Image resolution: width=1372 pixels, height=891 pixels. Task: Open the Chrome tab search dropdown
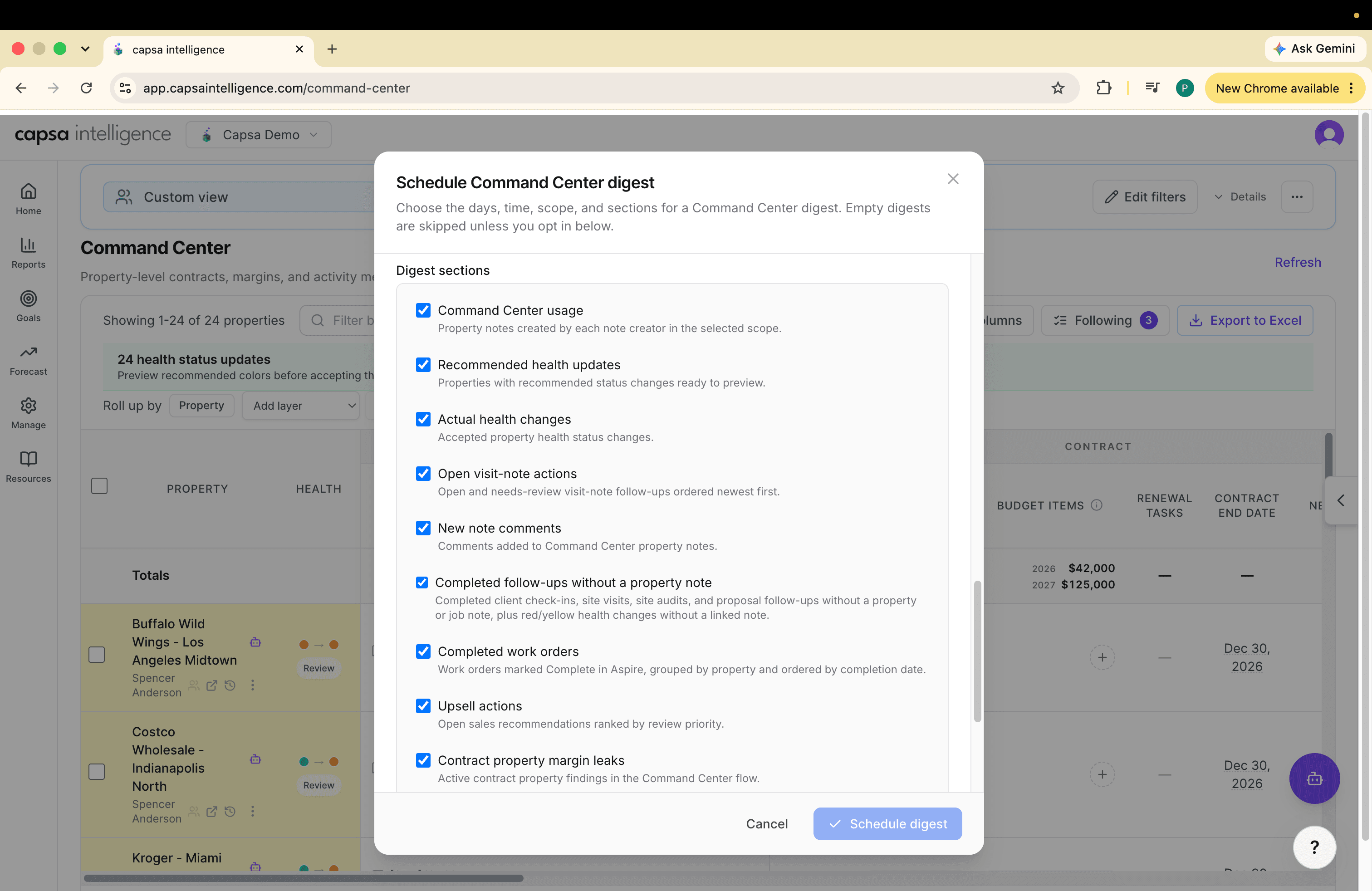(85, 49)
